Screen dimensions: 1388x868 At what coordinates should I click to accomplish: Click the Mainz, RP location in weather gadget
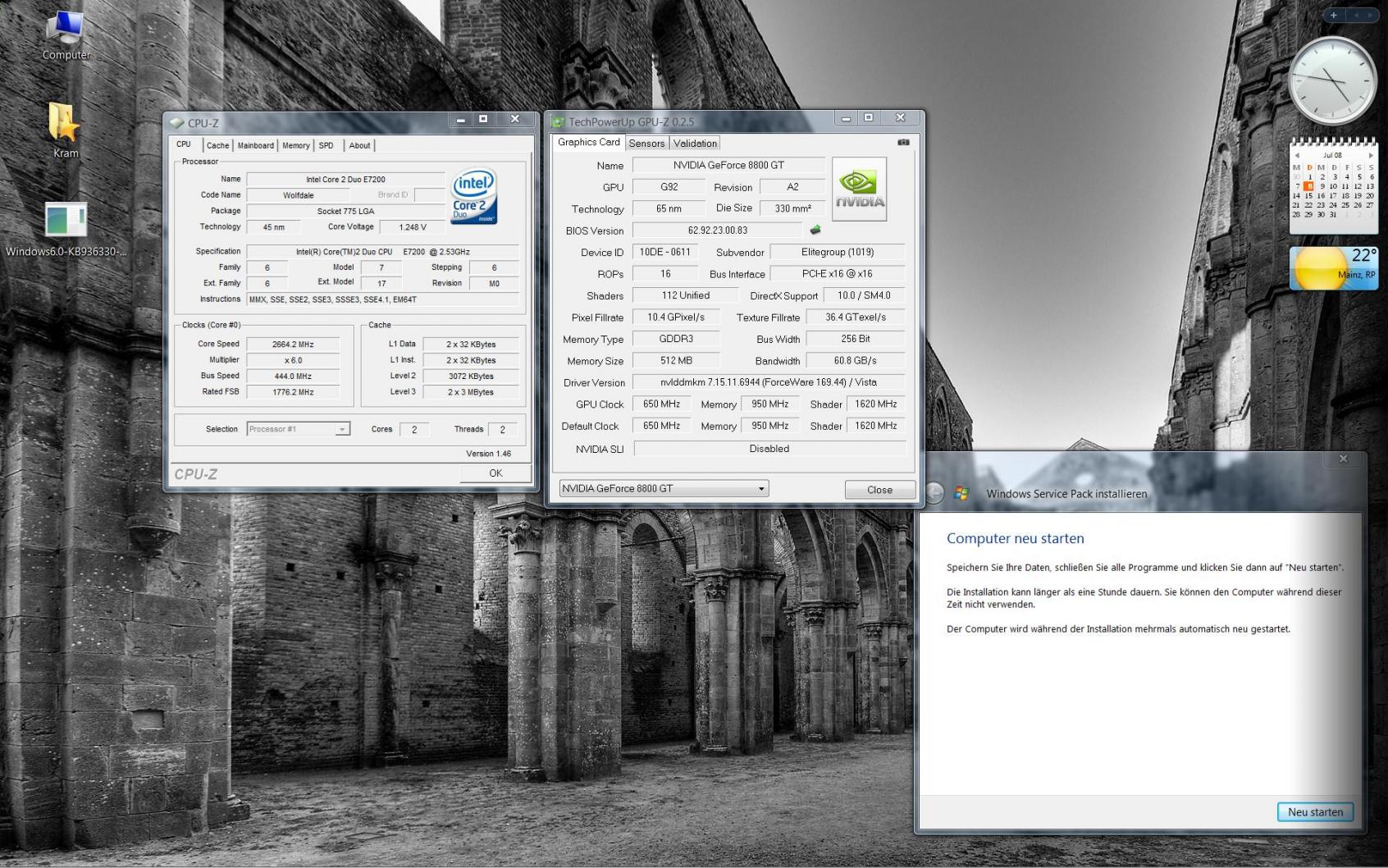pyautogui.click(x=1357, y=275)
